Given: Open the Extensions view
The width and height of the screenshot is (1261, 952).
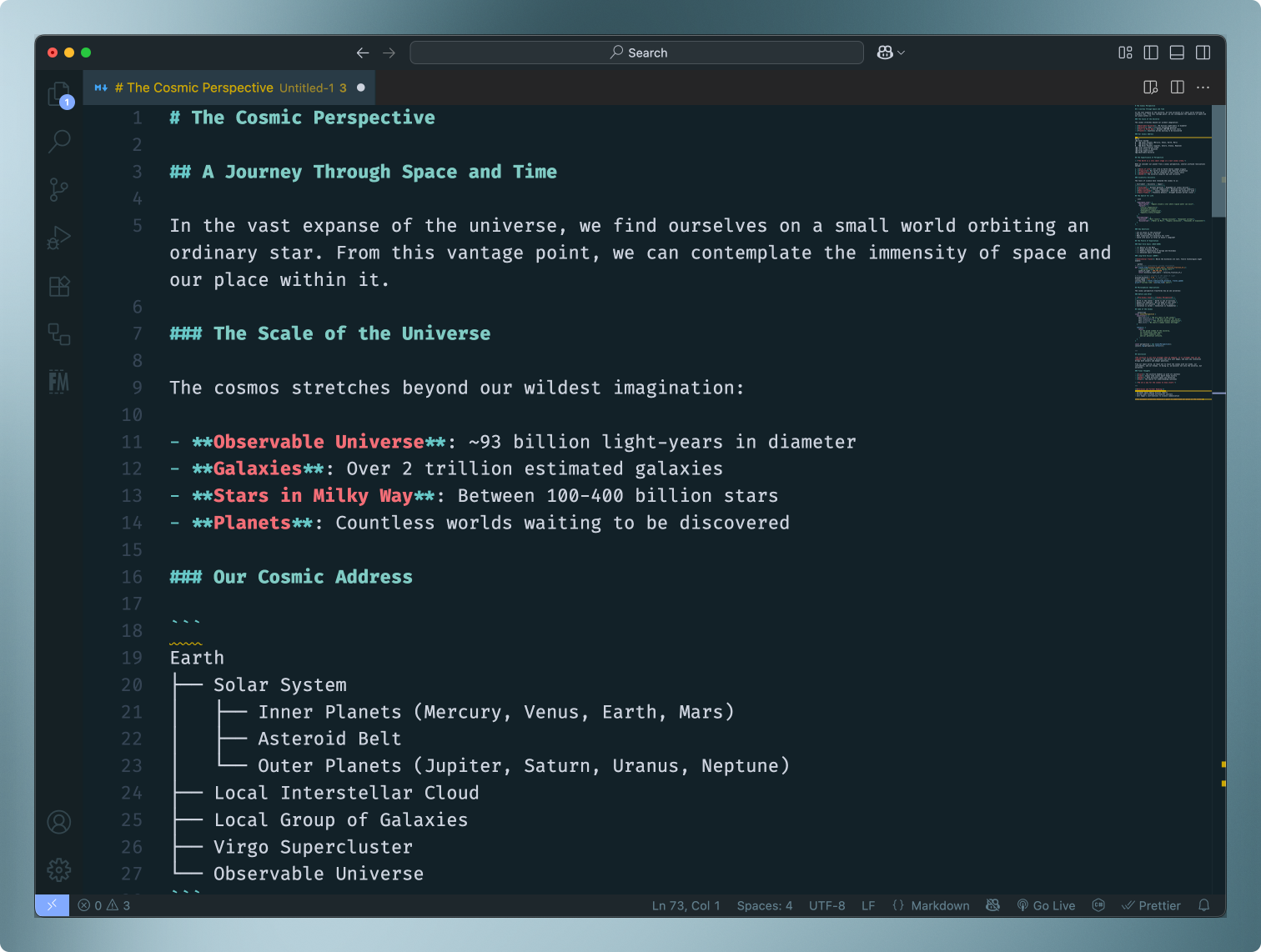Looking at the screenshot, I should tap(59, 287).
